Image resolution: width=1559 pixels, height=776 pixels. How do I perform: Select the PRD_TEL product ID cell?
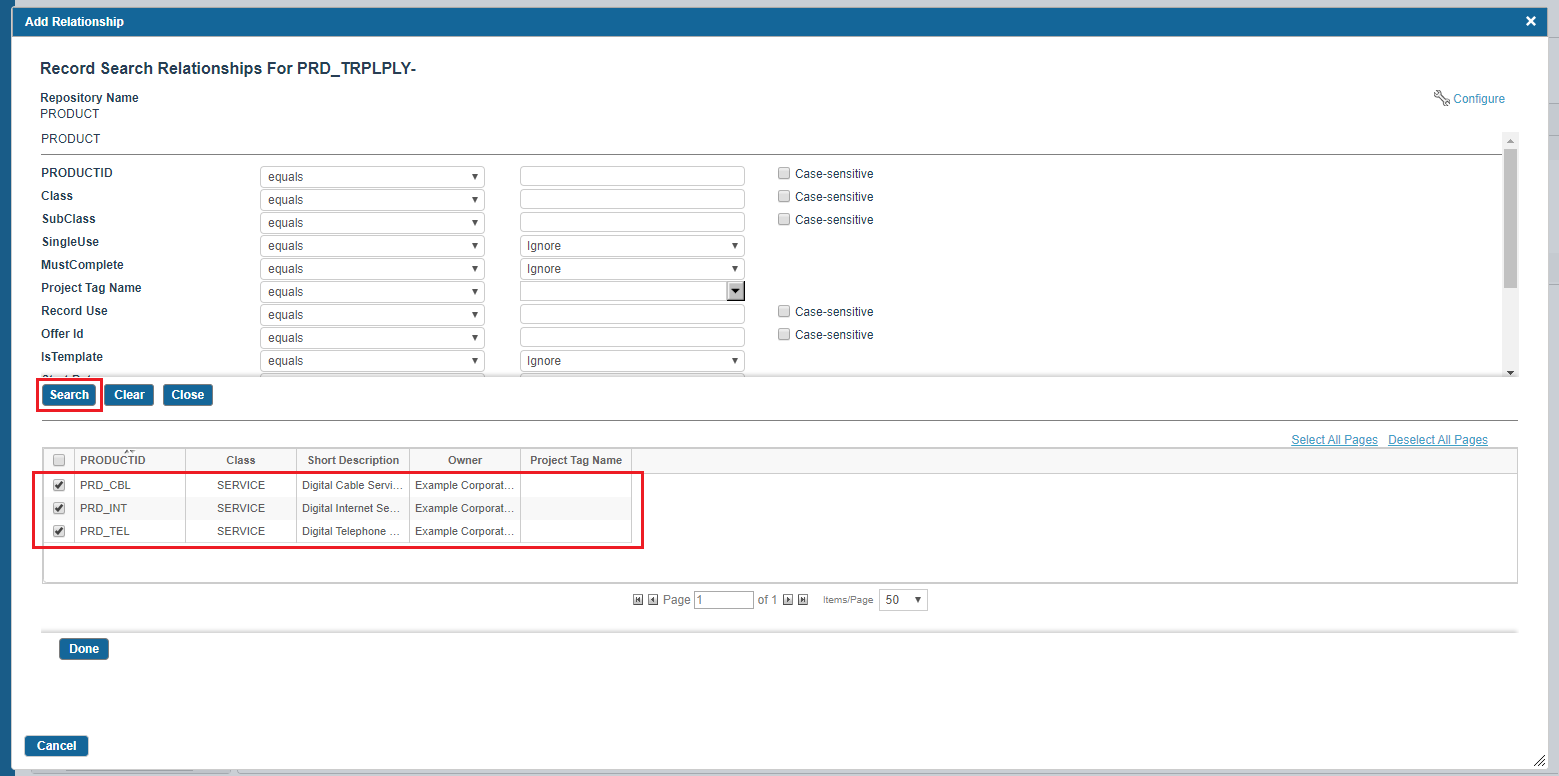pos(130,531)
